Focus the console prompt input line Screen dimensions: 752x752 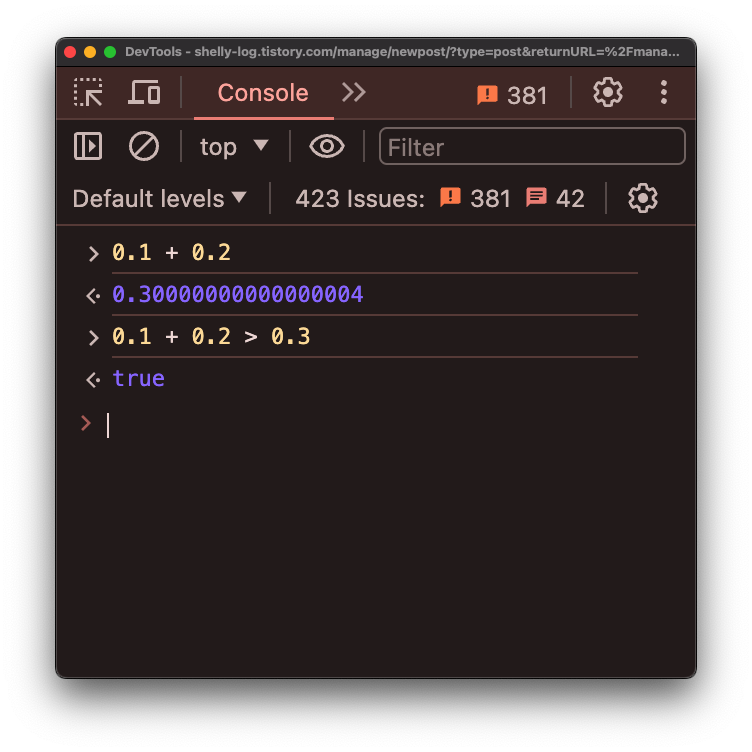tap(374, 425)
